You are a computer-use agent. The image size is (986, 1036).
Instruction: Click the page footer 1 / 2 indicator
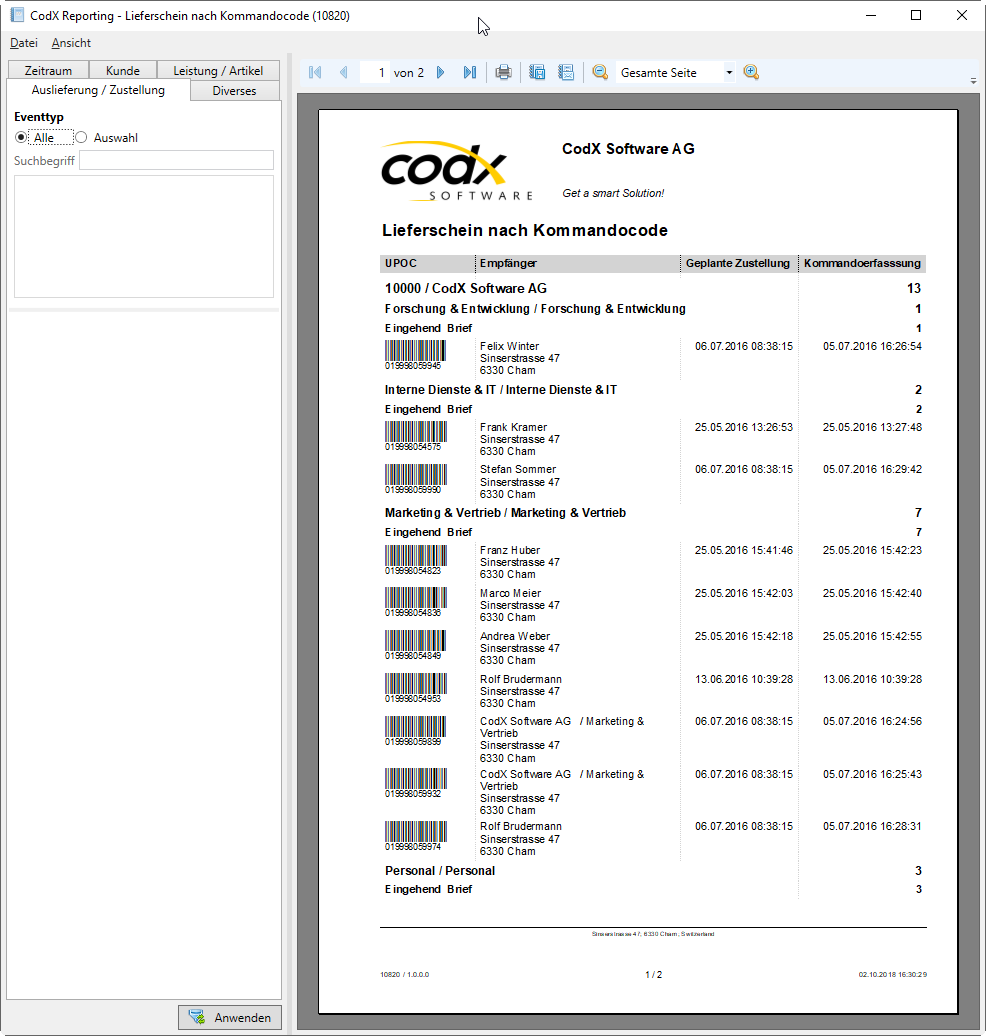click(654, 975)
